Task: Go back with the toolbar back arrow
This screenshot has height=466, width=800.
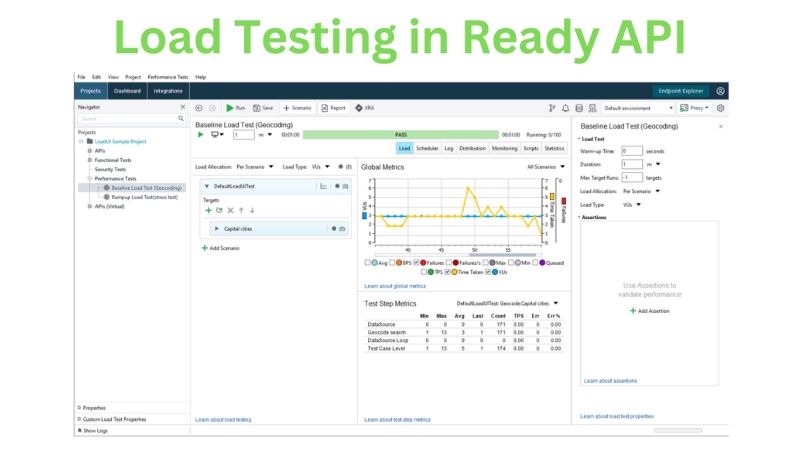Action: tap(199, 108)
